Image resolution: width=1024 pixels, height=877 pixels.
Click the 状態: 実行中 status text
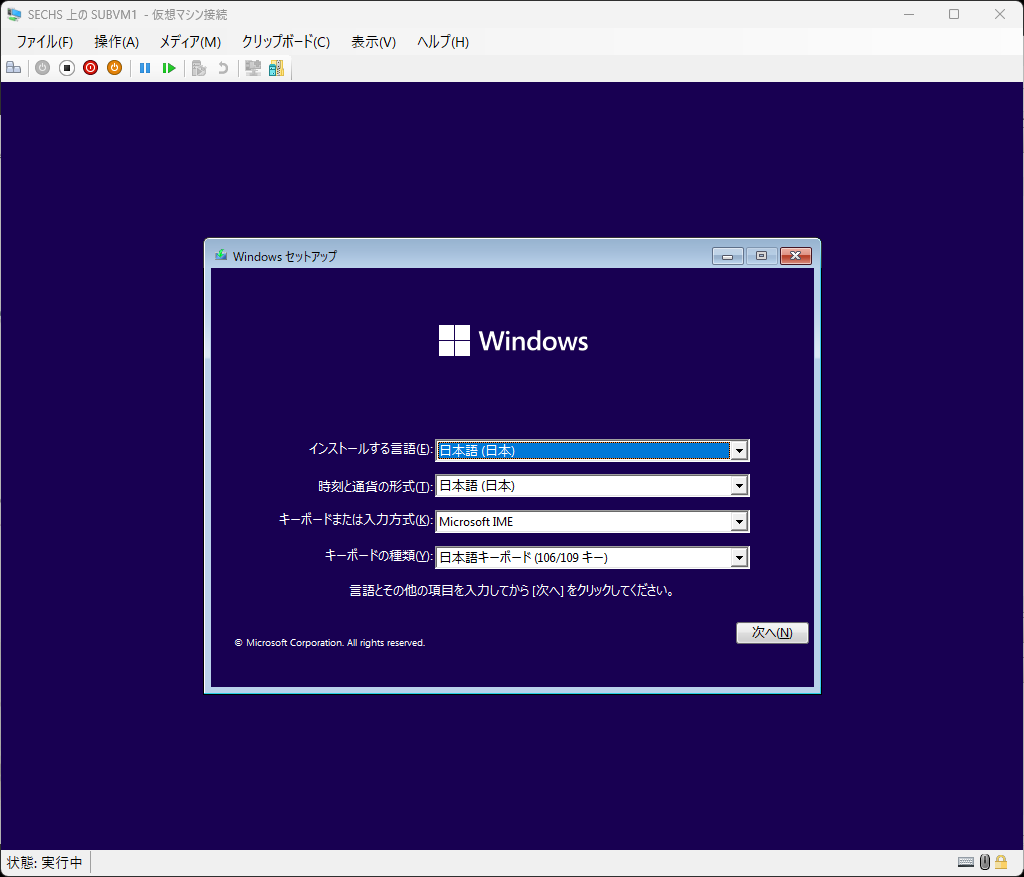coord(44,863)
